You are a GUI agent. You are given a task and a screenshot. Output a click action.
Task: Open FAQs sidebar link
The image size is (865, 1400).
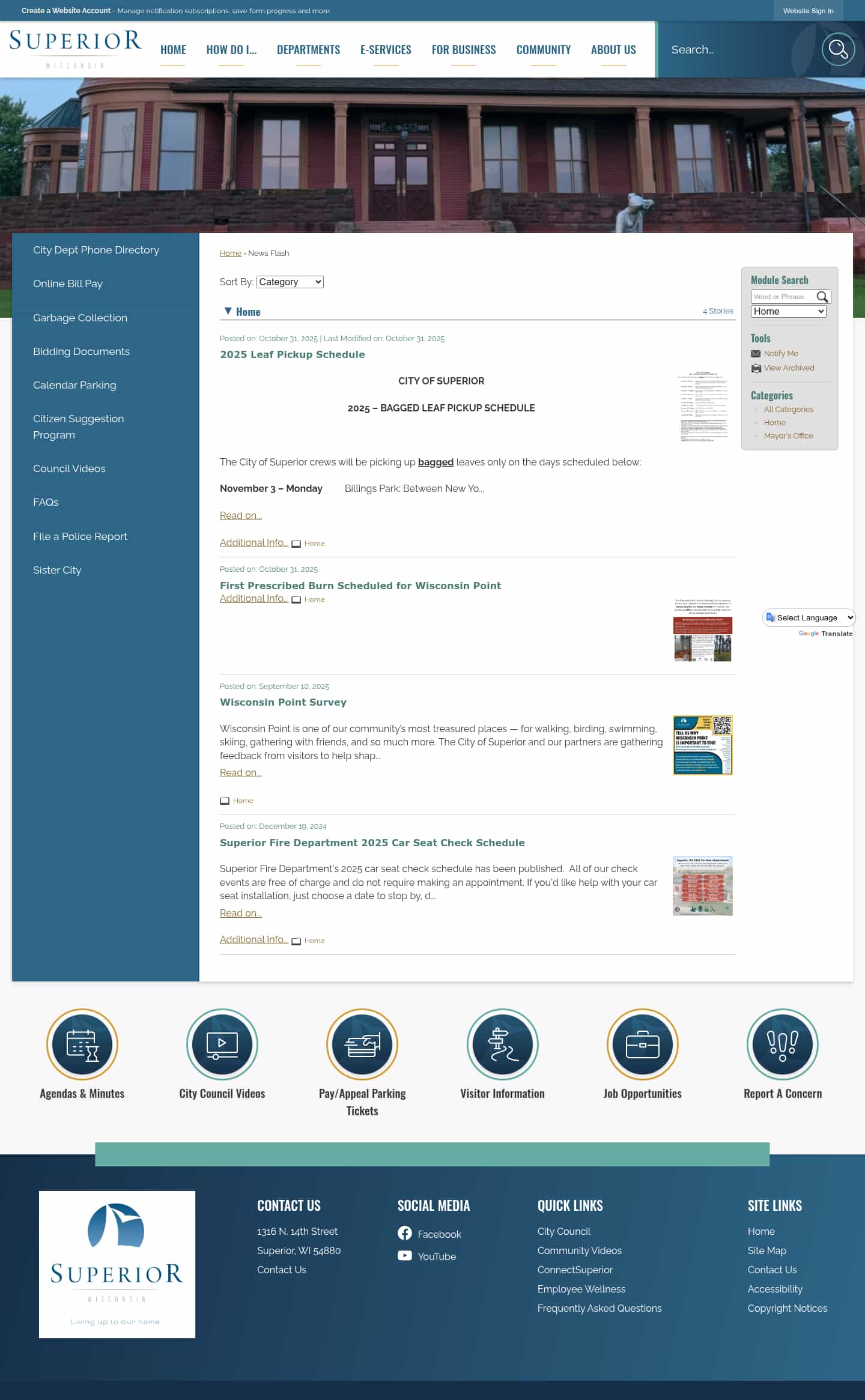pos(46,502)
